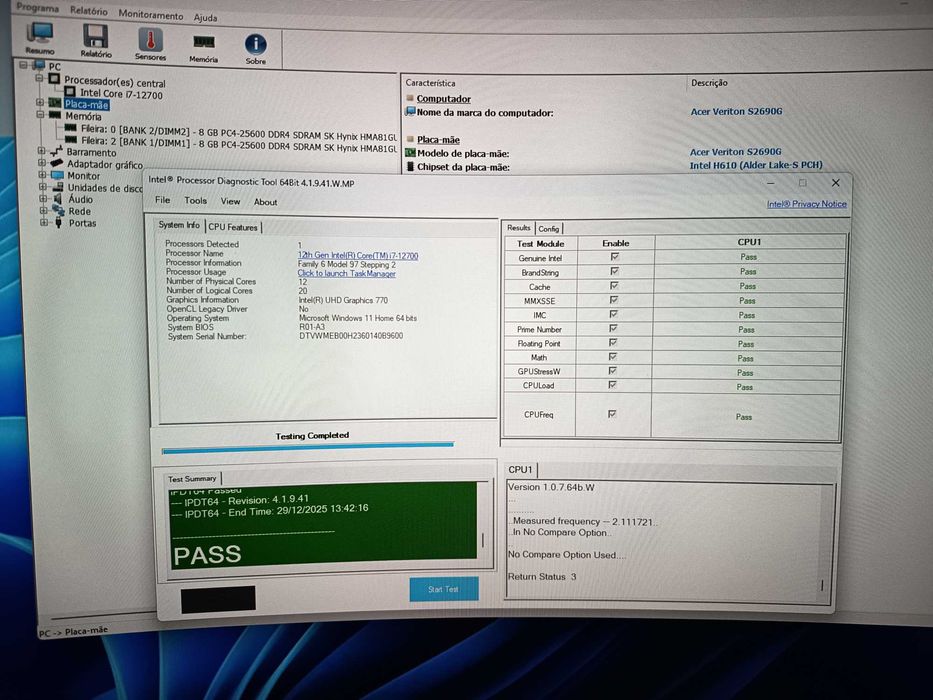Image resolution: width=933 pixels, height=700 pixels.
Task: Open the About menu in Intel Diagnostic Tool
Action: pyautogui.click(x=265, y=202)
